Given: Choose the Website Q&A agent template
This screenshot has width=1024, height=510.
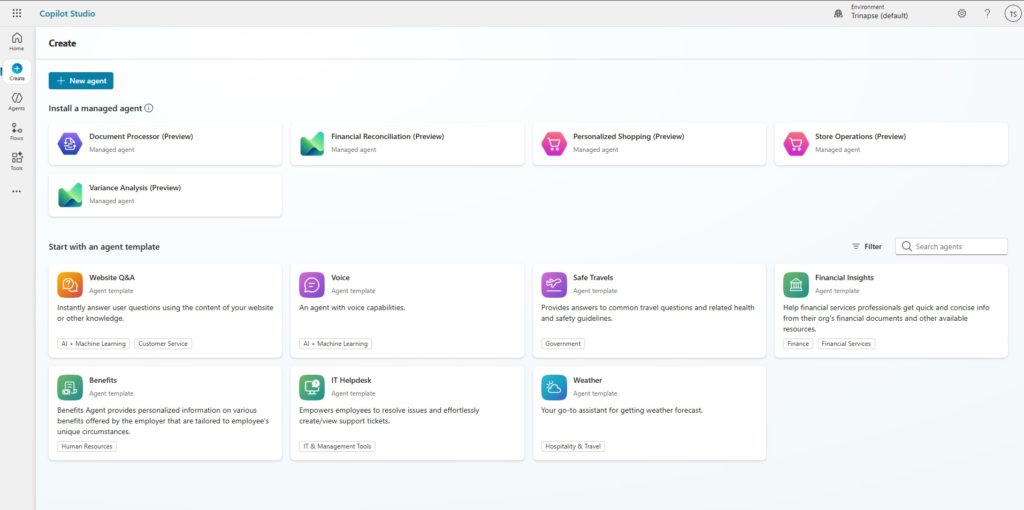Looking at the screenshot, I should [165, 310].
